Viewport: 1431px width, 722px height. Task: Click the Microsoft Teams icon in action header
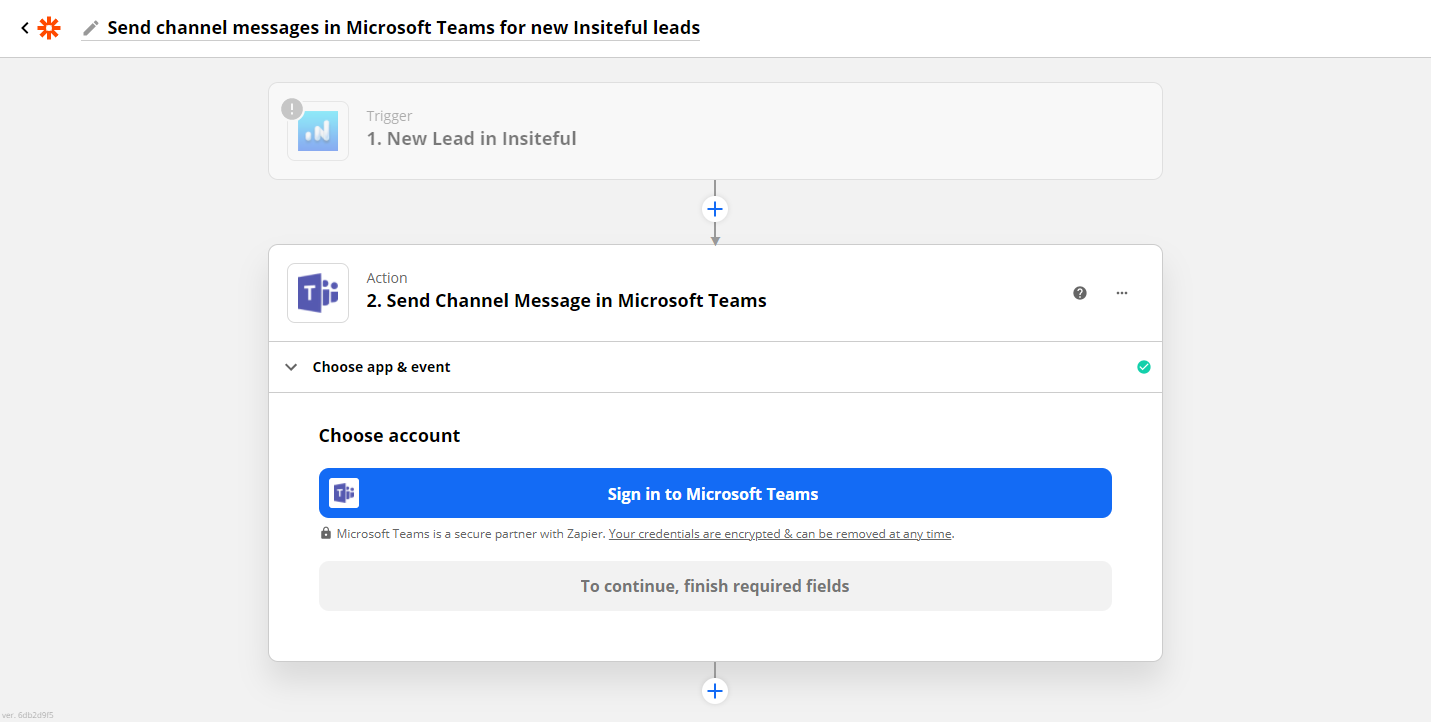point(318,293)
